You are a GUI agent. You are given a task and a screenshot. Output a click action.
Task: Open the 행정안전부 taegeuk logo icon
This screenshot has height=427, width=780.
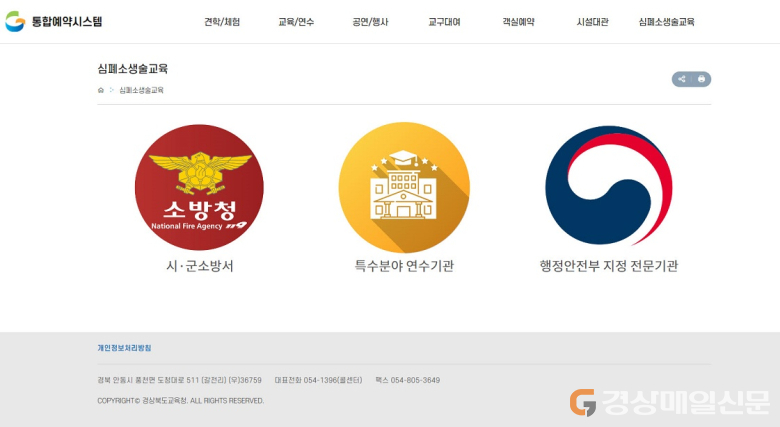click(x=609, y=186)
